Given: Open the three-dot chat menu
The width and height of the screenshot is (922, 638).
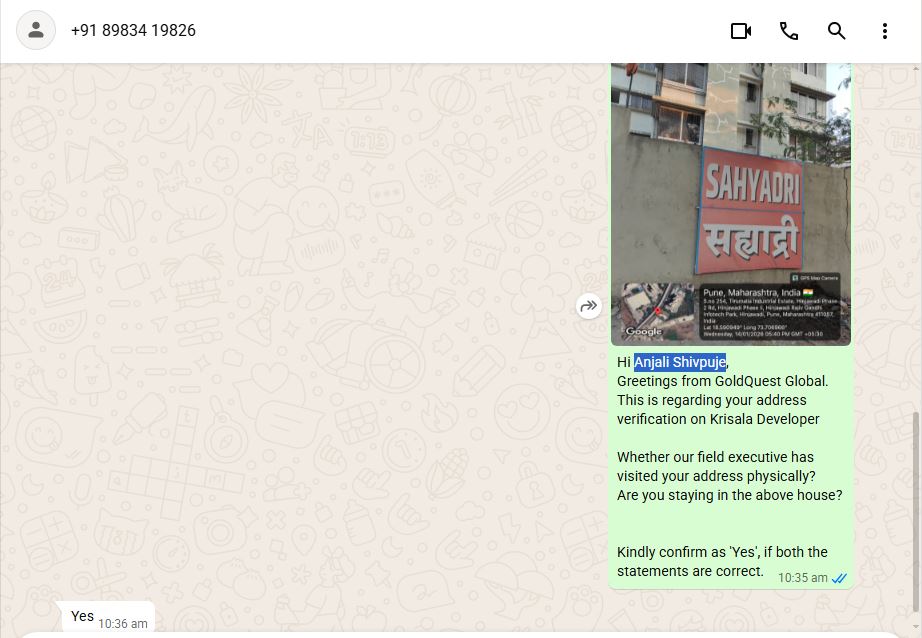Looking at the screenshot, I should pyautogui.click(x=884, y=31).
